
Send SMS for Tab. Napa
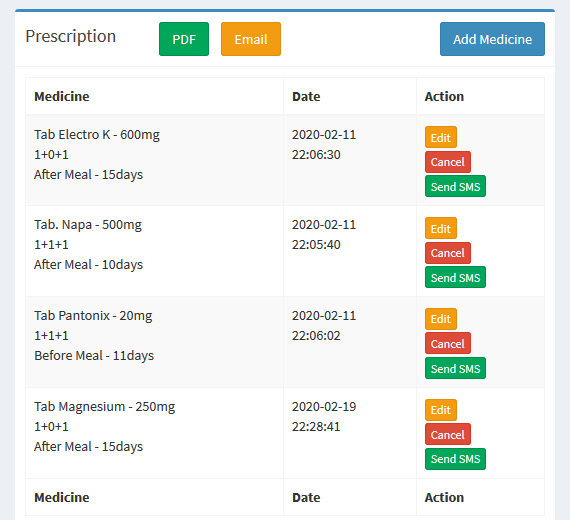(x=455, y=277)
